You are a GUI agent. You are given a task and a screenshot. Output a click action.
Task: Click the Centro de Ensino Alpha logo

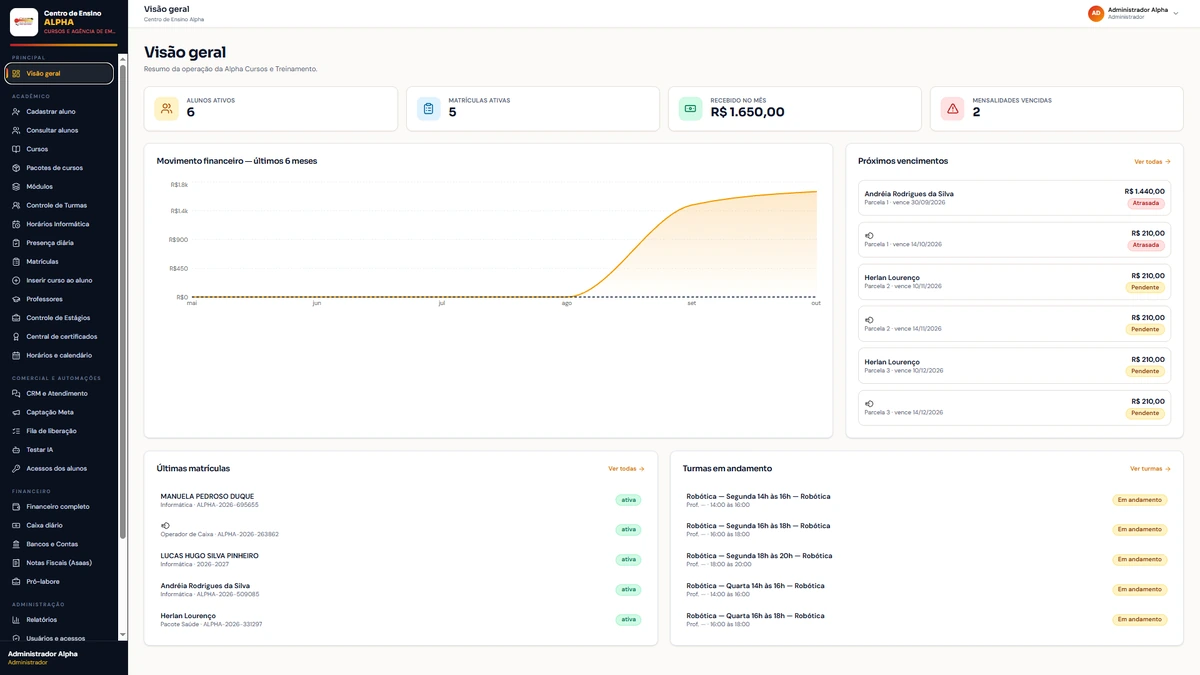[24, 22]
